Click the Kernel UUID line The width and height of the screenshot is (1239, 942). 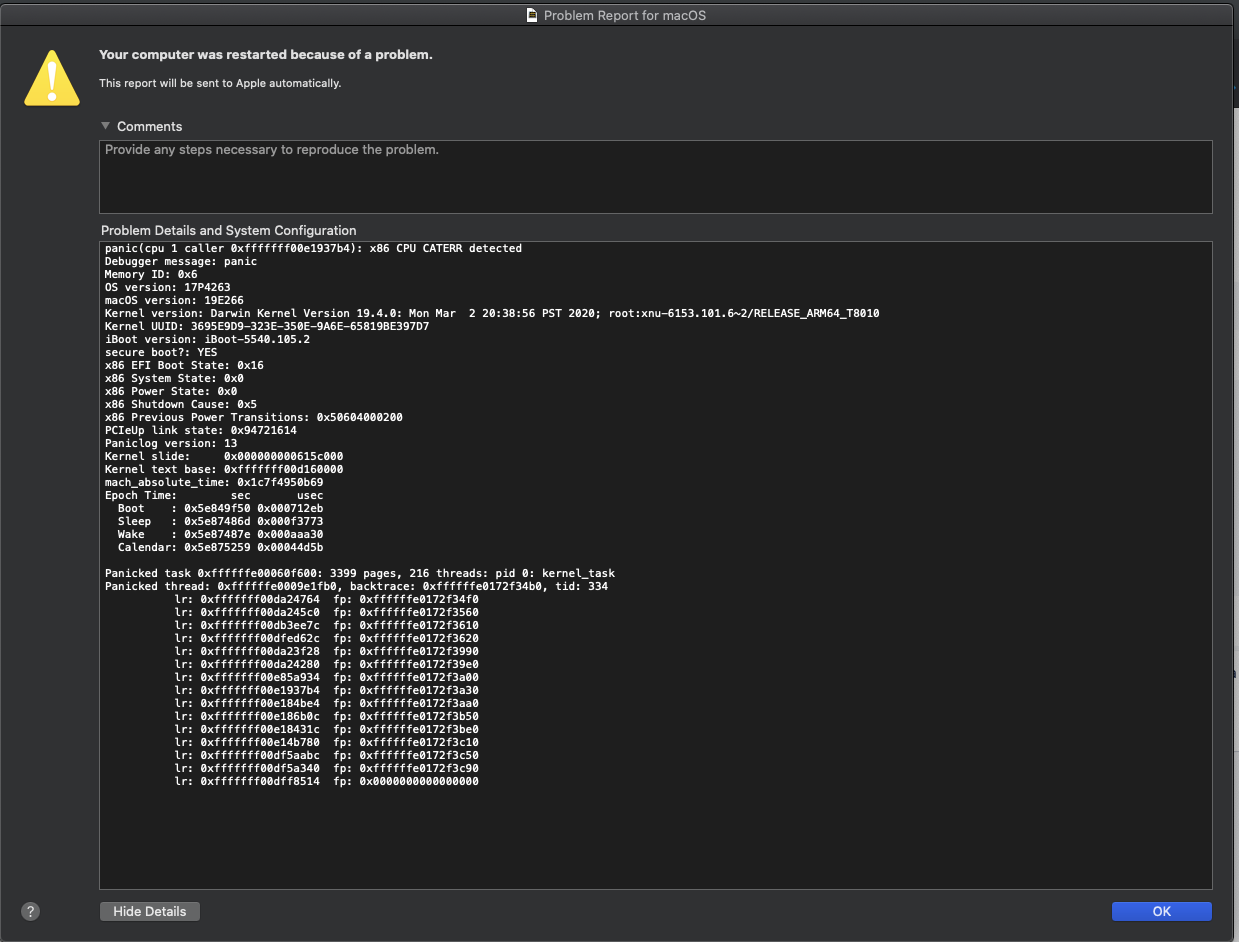[x=267, y=326]
